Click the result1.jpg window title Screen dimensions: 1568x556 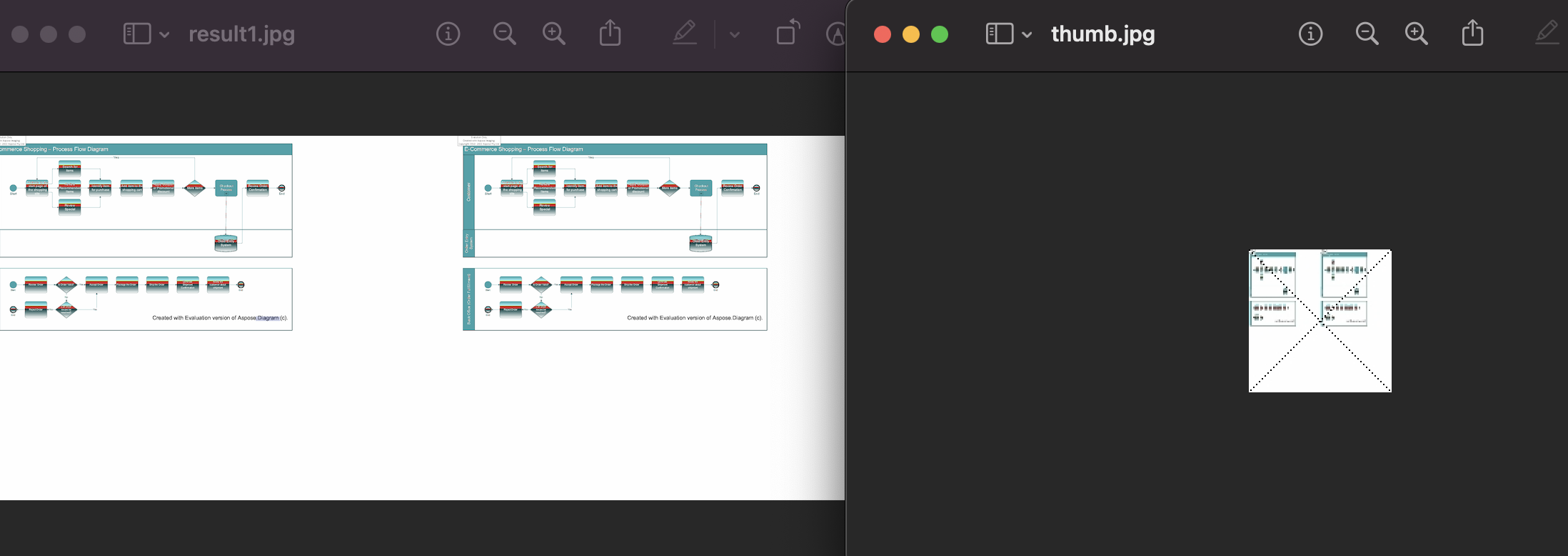point(241,34)
